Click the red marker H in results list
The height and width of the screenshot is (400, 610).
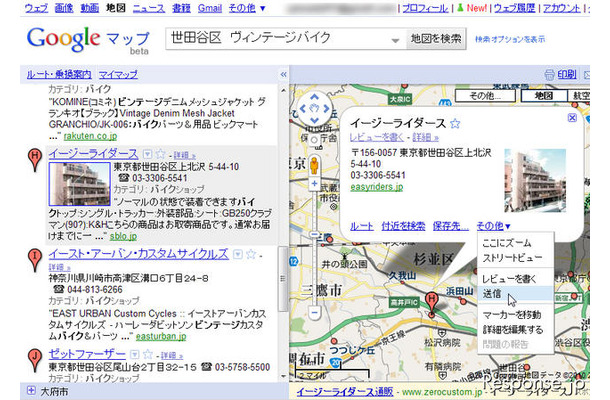(x=35, y=160)
